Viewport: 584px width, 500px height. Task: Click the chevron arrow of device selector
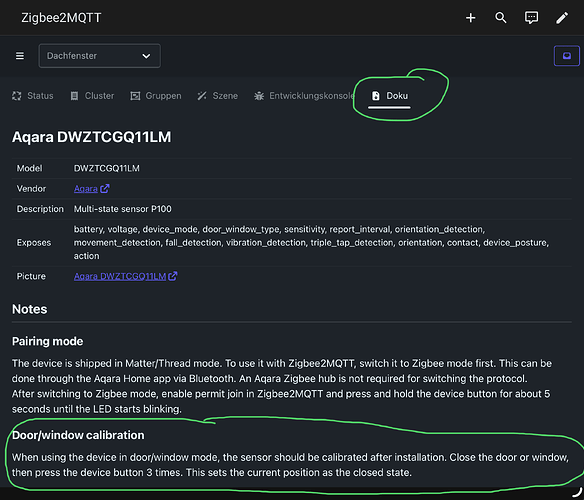click(146, 56)
